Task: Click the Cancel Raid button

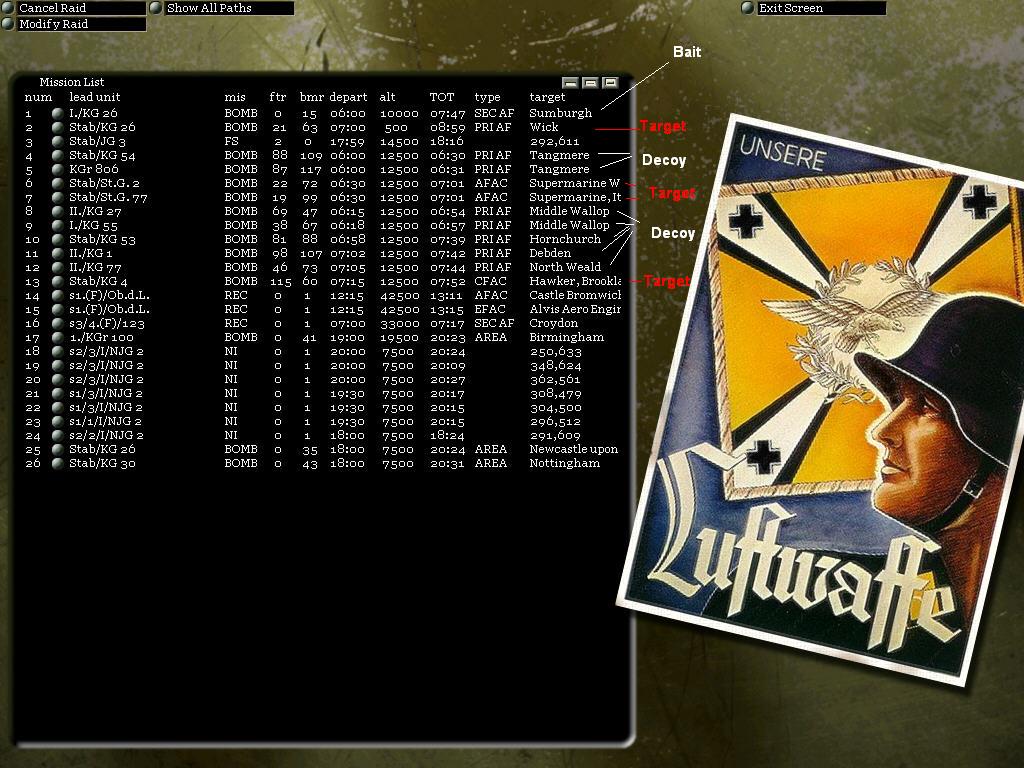Action: [x=74, y=8]
